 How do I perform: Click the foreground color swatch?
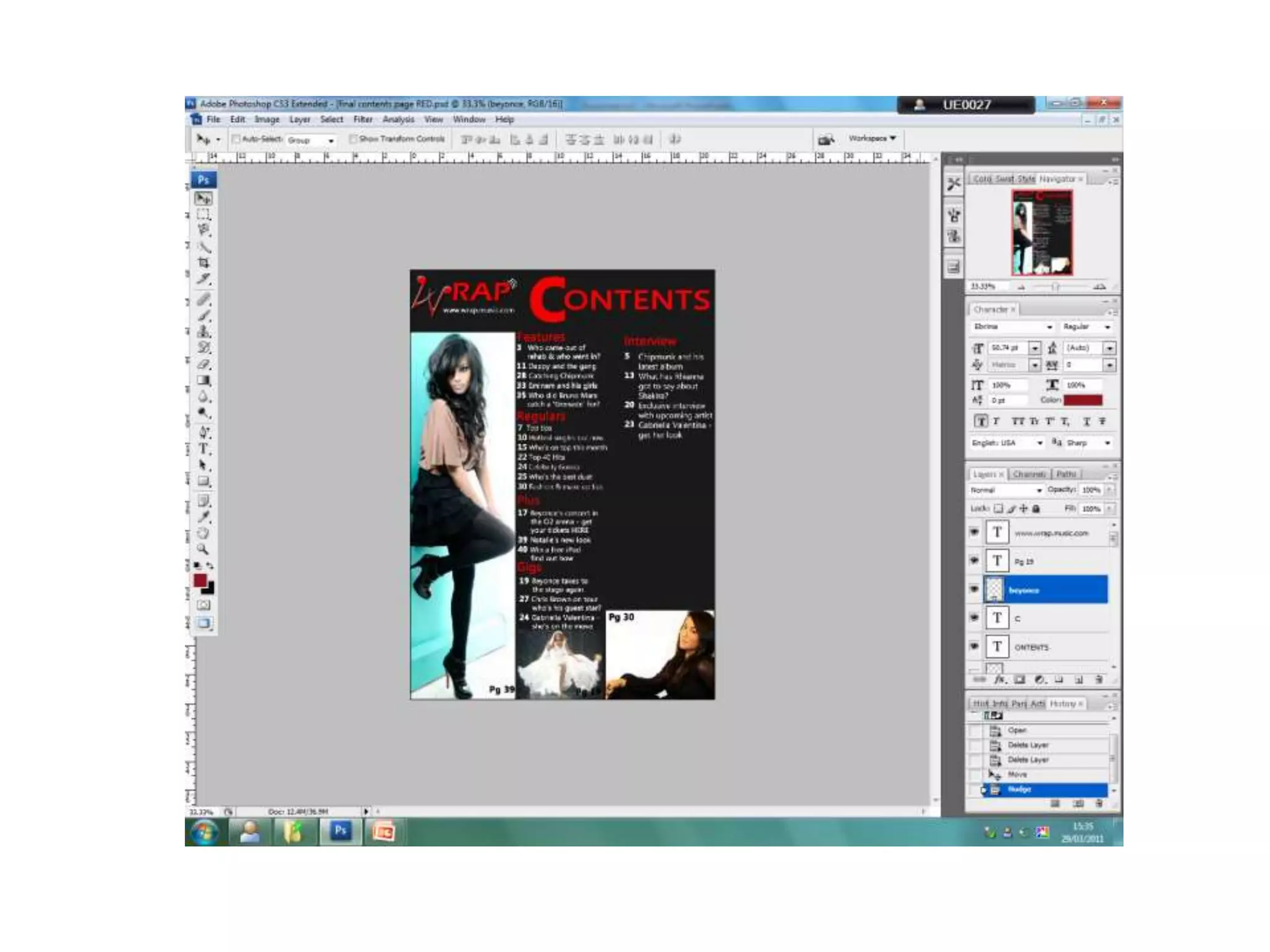[x=200, y=580]
